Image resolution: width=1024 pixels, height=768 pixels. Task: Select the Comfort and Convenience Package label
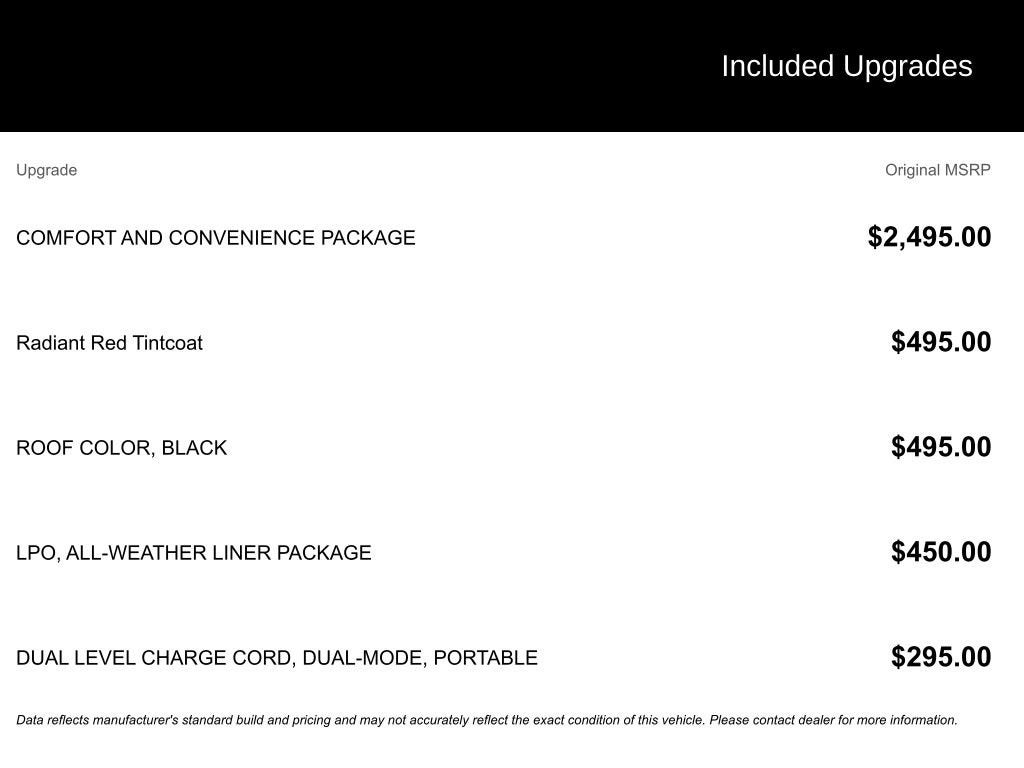pyautogui.click(x=215, y=238)
